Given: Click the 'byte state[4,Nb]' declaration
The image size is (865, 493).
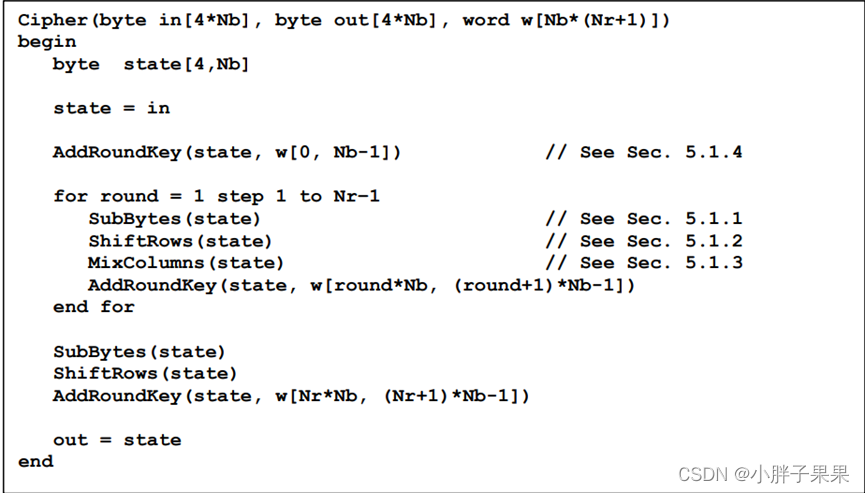Looking at the screenshot, I should click(x=151, y=65).
